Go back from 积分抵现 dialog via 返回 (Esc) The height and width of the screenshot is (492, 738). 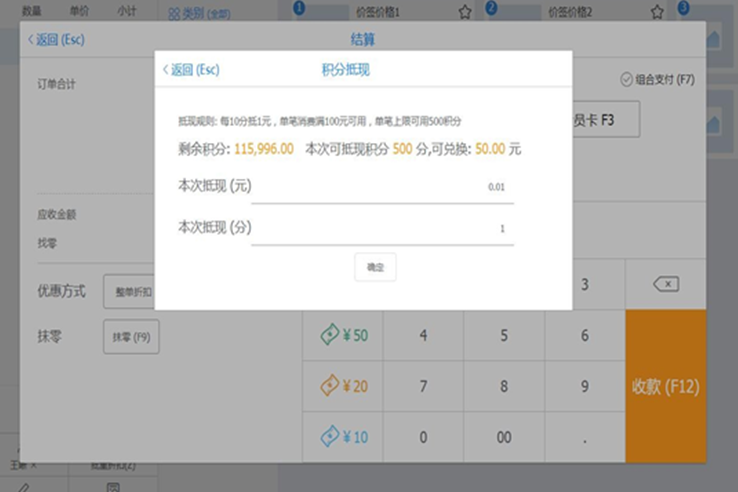(191, 70)
